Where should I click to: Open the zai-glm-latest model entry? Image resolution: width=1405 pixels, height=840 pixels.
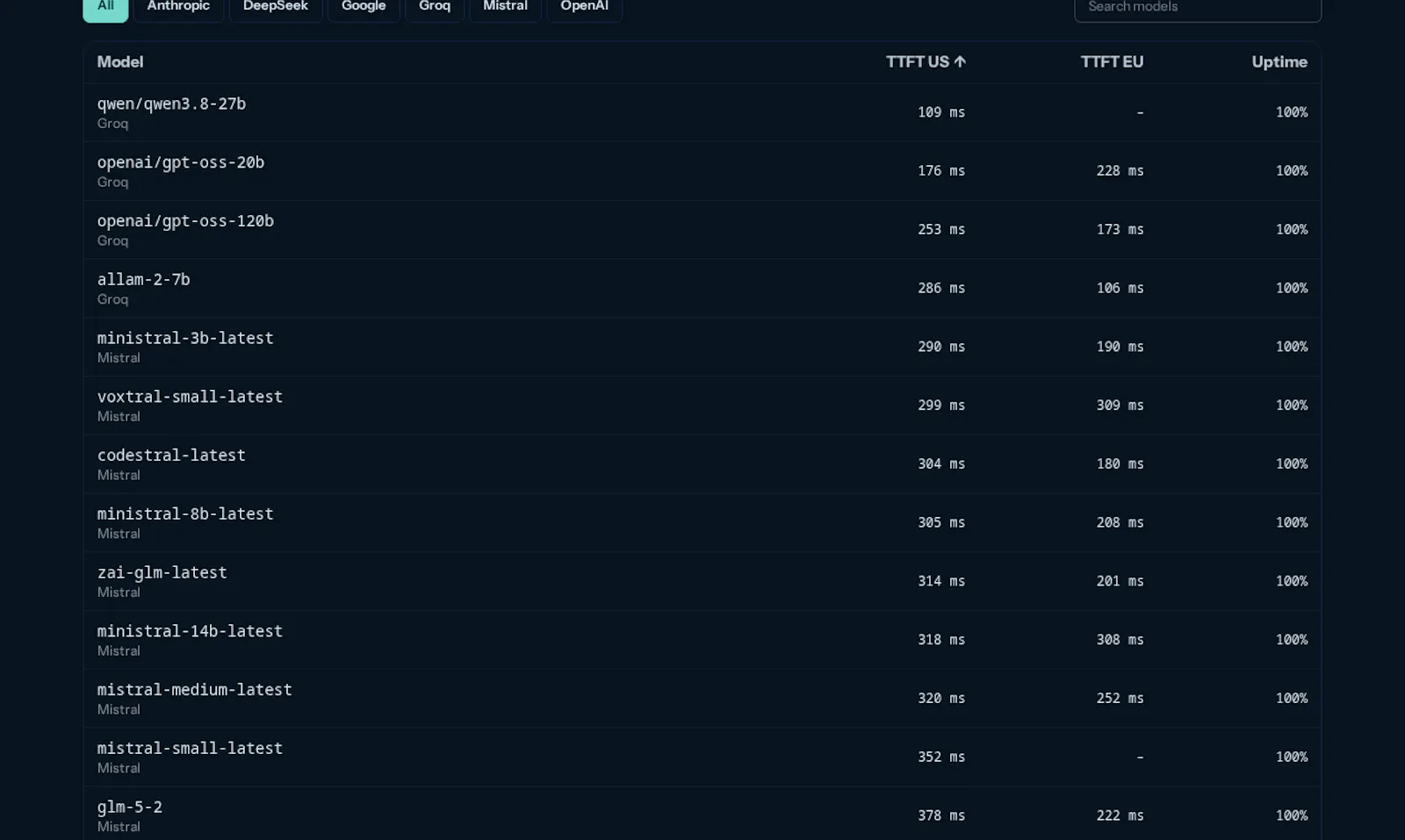pyautogui.click(x=702, y=582)
